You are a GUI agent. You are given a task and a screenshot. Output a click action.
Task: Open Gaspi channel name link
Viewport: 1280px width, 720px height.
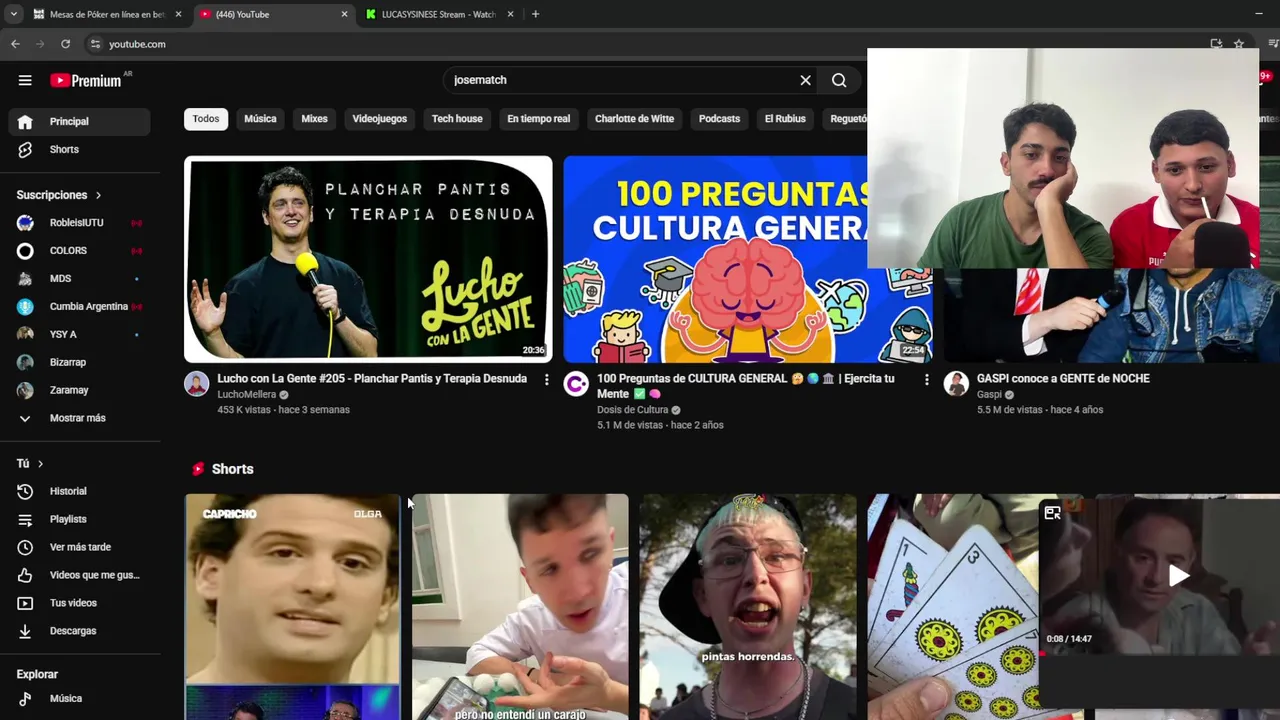[989, 395]
